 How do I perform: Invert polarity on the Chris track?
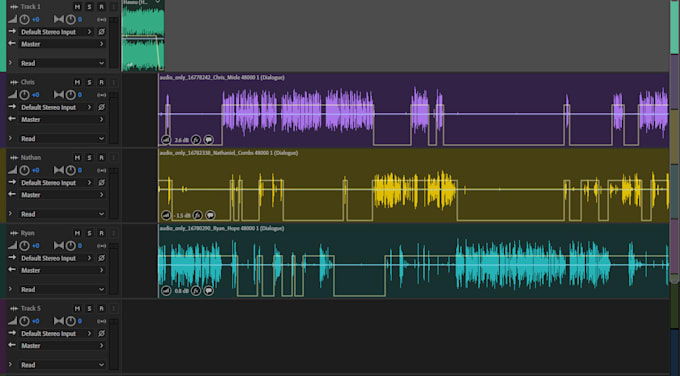[x=101, y=107]
